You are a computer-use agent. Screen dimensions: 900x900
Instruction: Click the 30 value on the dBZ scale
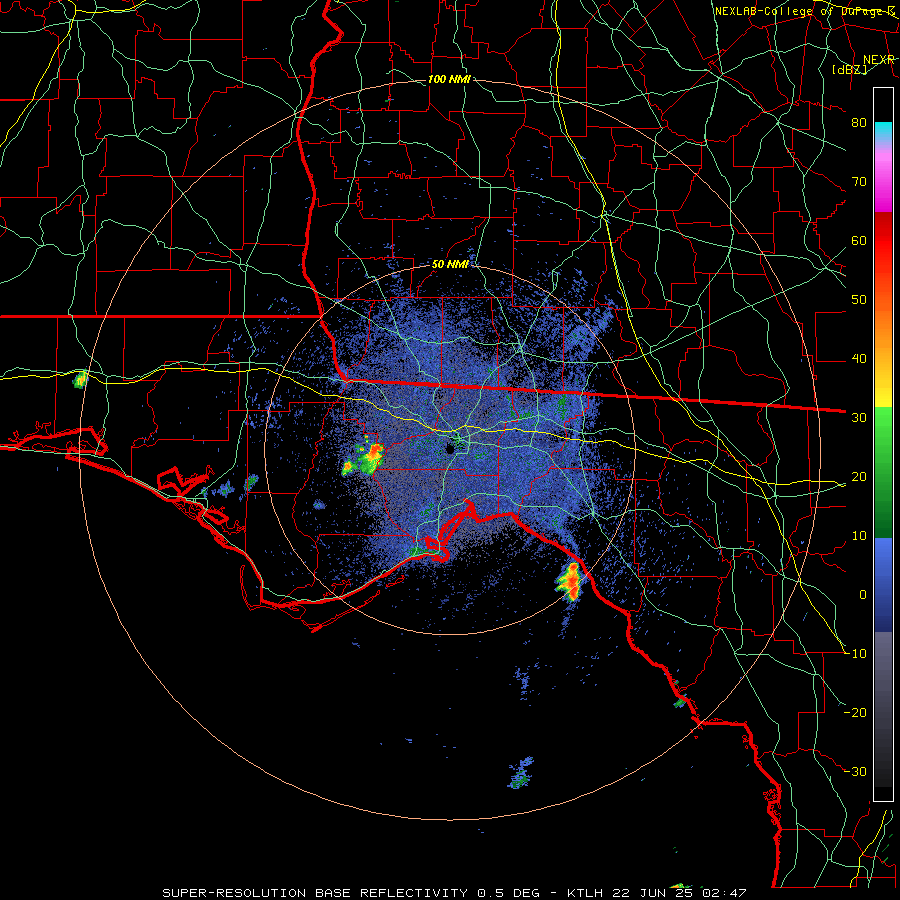tap(859, 418)
